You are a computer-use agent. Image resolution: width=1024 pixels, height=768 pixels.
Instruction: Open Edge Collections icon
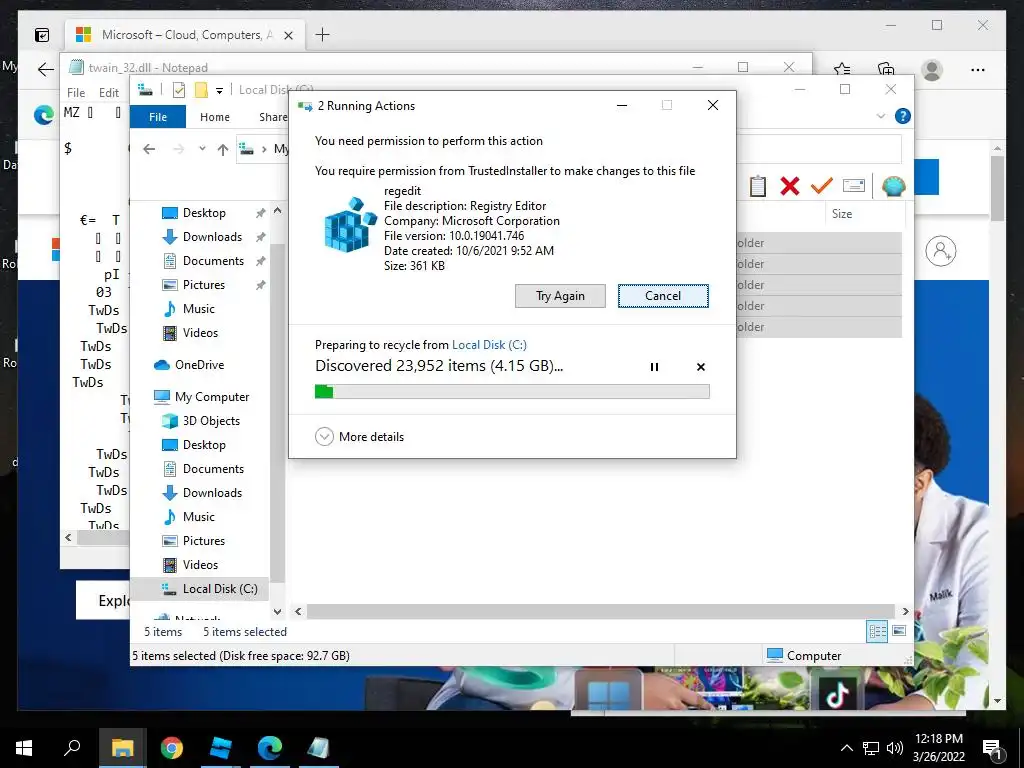[886, 69]
